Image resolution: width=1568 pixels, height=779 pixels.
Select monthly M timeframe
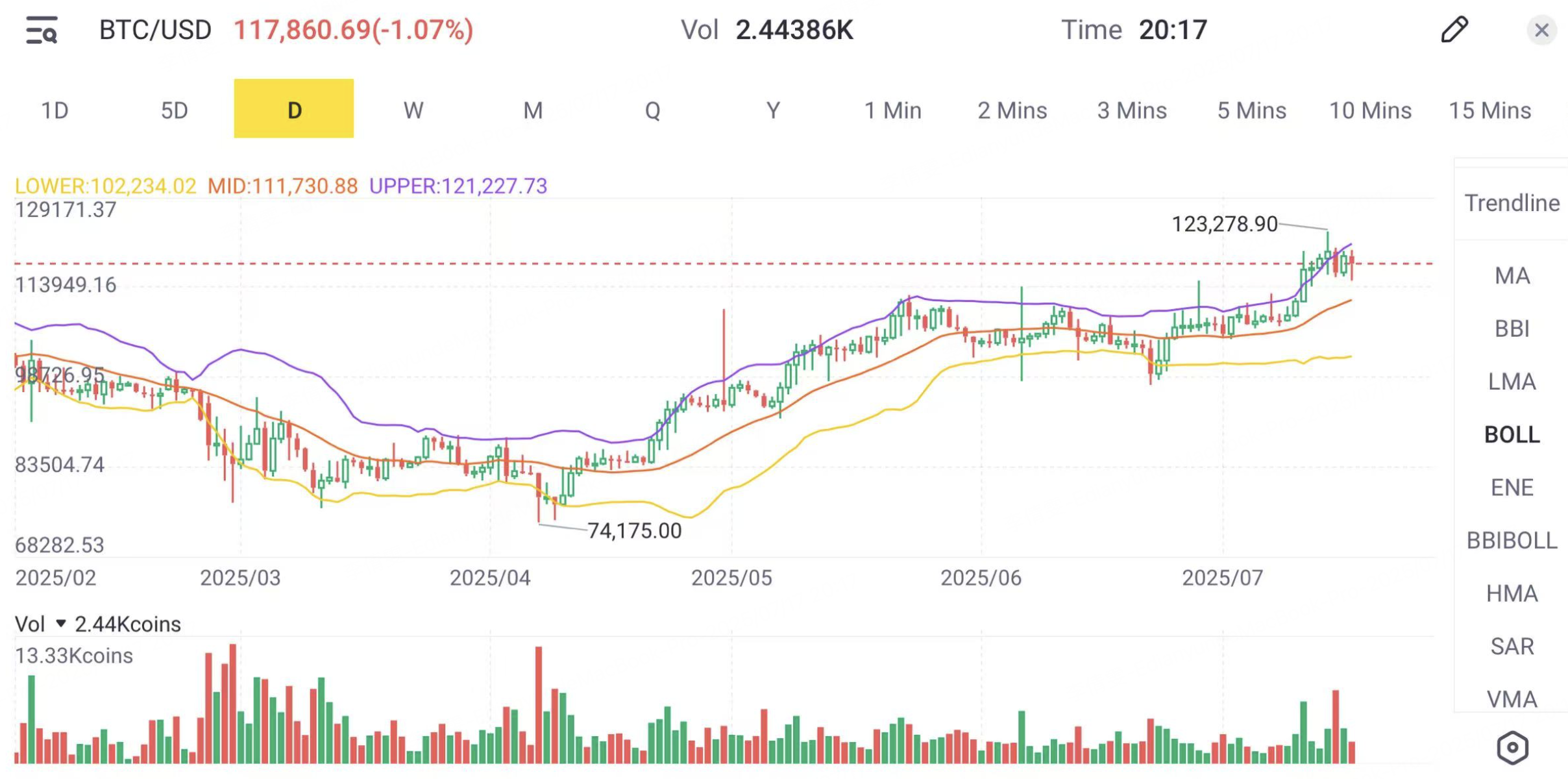(533, 110)
